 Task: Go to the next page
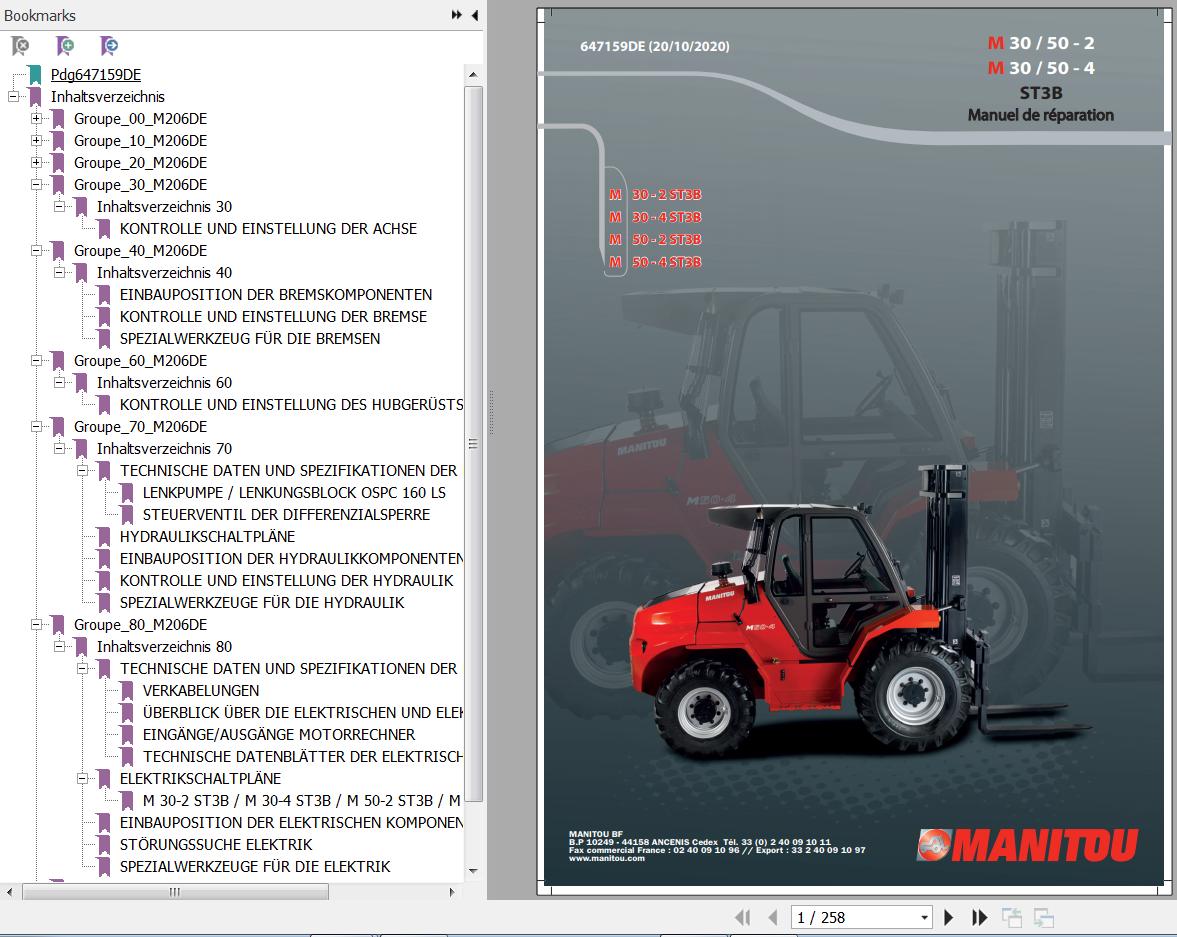click(948, 917)
